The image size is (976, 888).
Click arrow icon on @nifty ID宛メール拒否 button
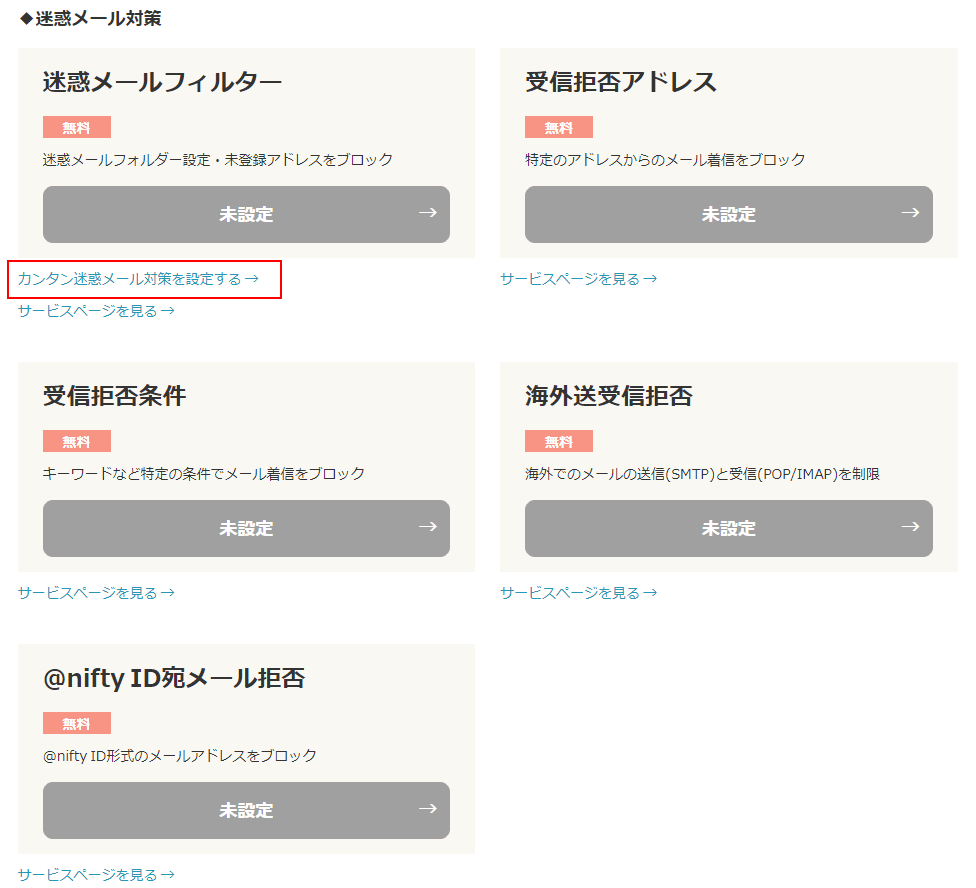pos(428,809)
